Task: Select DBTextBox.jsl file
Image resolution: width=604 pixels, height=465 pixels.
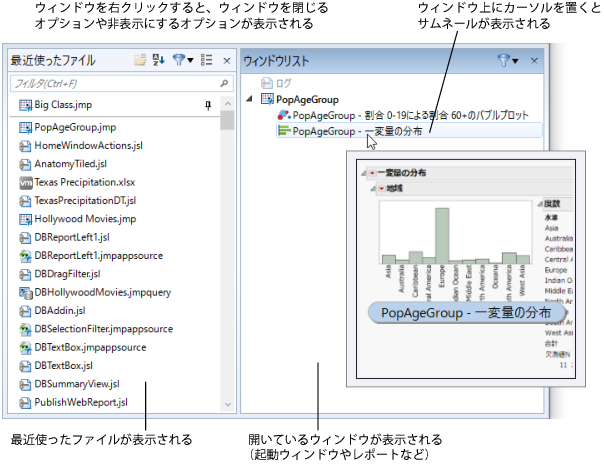Action: coord(64,366)
